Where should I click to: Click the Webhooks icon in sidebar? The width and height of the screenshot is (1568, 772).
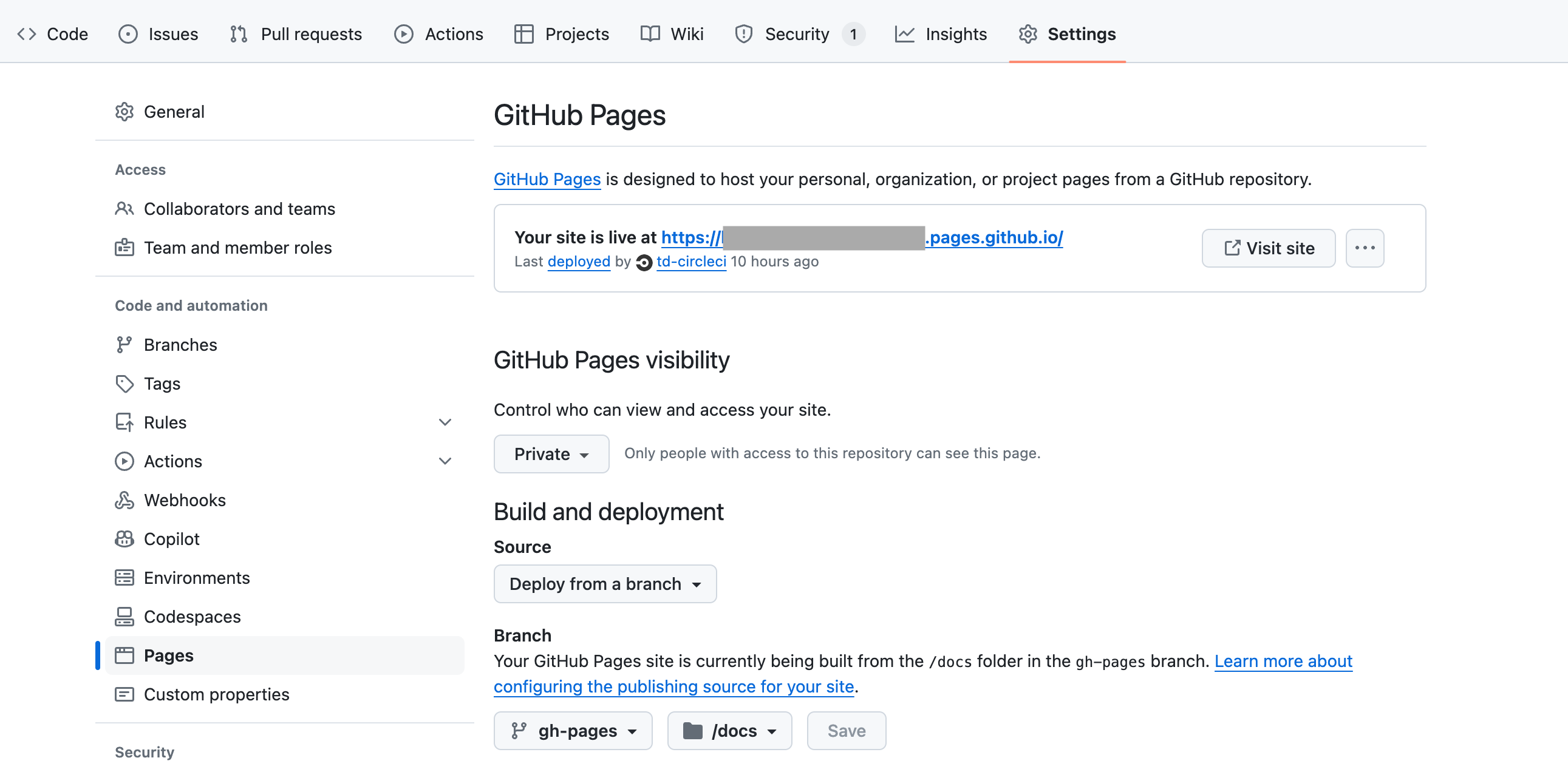coord(124,499)
